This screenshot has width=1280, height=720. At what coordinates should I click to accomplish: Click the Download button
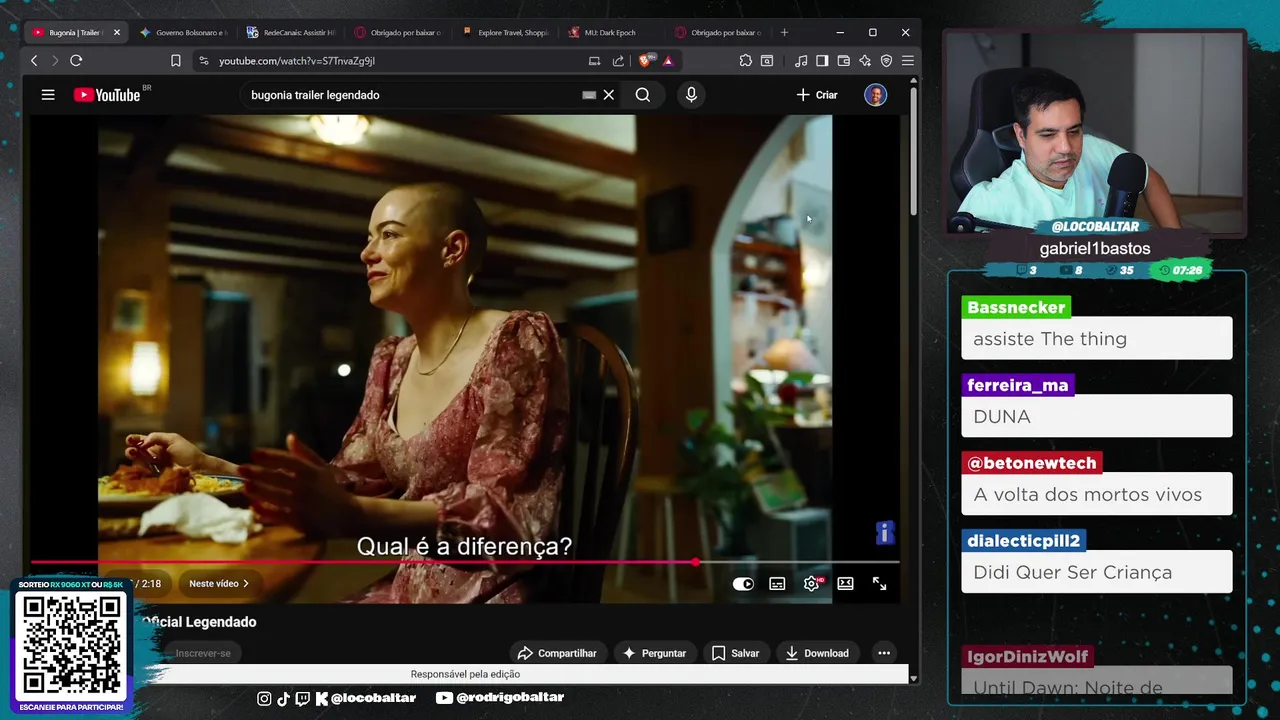[x=817, y=653]
